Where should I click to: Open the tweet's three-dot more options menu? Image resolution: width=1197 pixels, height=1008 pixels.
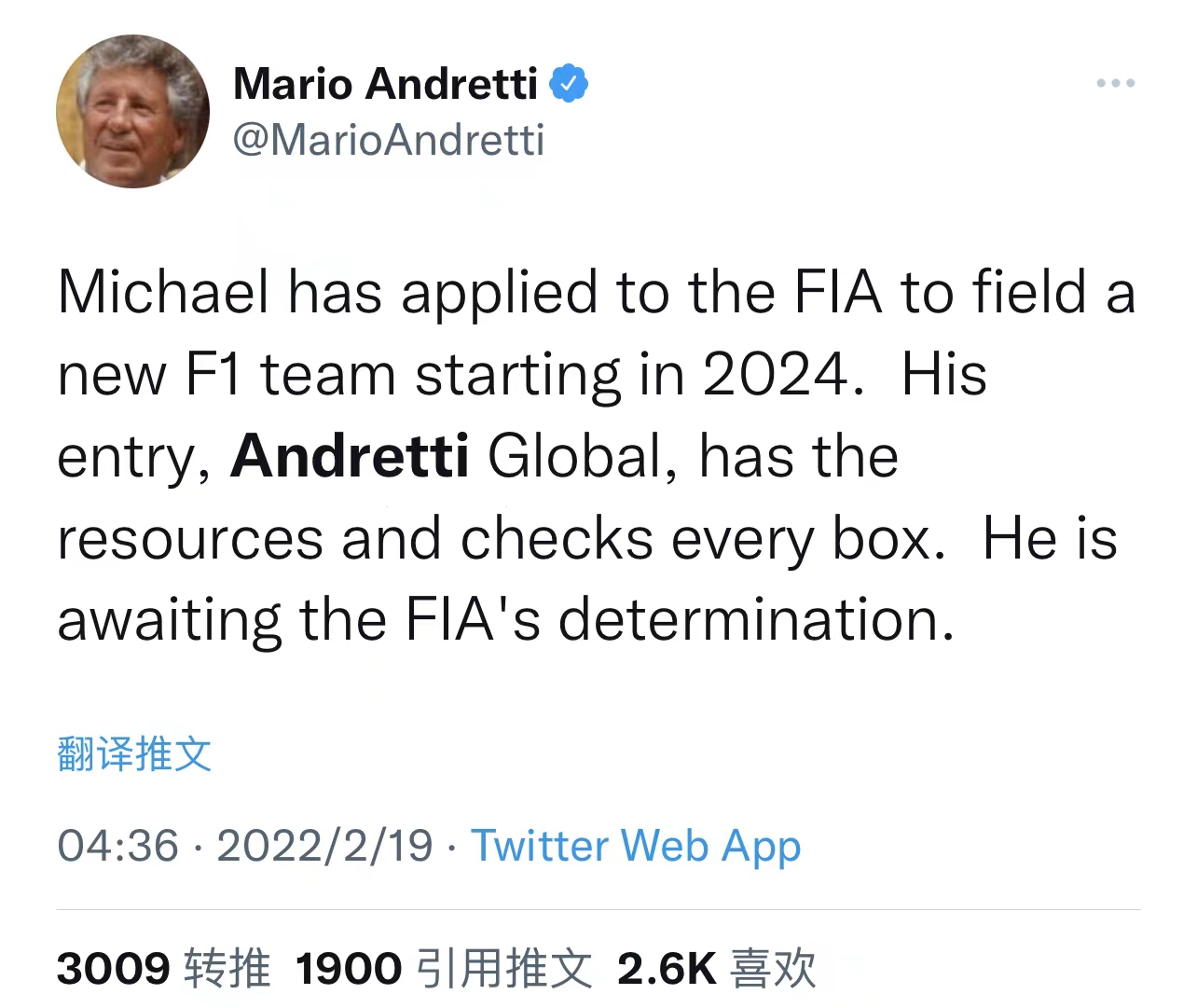point(1115,84)
